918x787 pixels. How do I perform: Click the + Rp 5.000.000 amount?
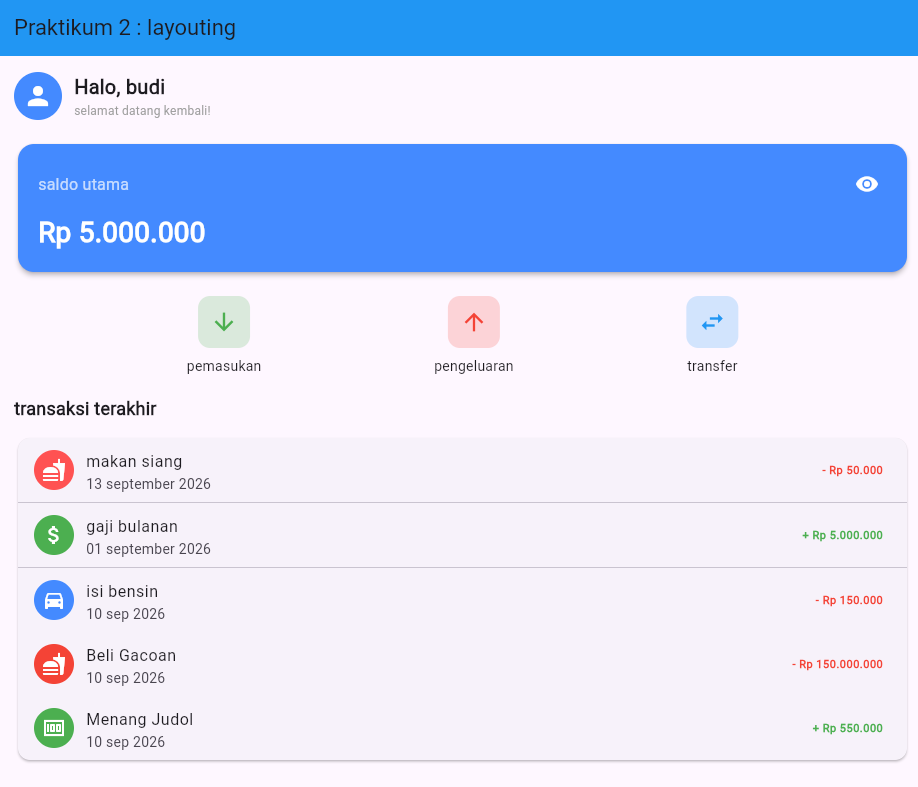coord(842,535)
